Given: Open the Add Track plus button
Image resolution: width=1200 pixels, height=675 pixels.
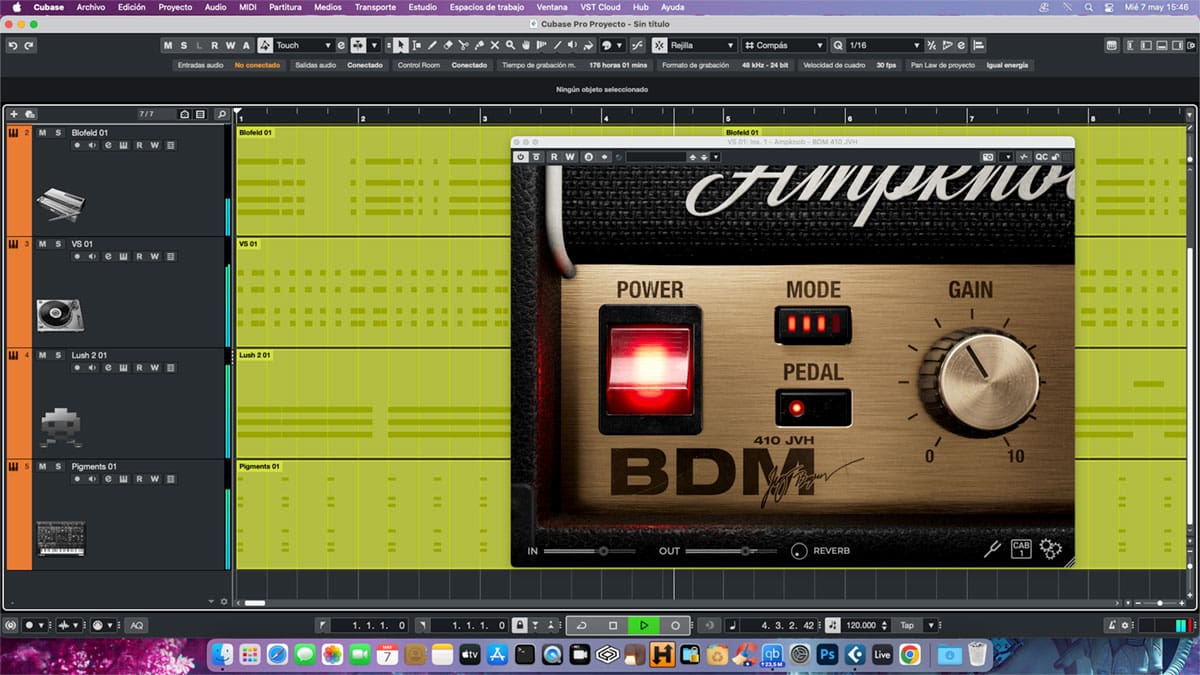Looking at the screenshot, I should pos(15,114).
